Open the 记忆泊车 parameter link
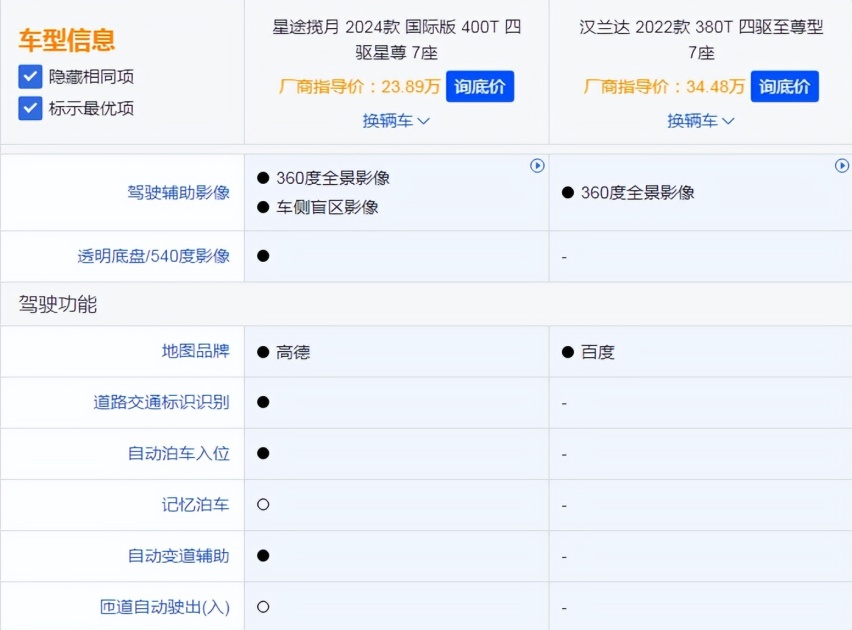Screen dimensions: 852x630 (x=196, y=504)
